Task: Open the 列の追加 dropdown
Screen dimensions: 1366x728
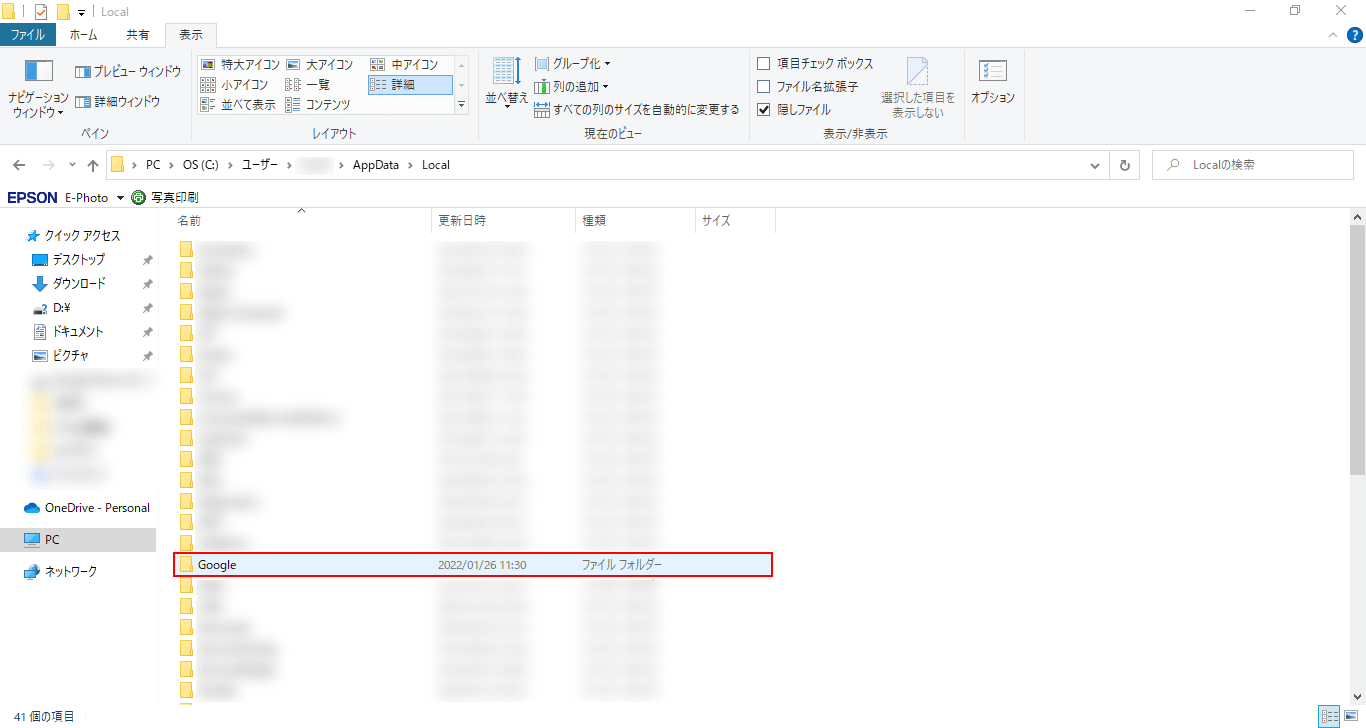Action: pos(572,87)
